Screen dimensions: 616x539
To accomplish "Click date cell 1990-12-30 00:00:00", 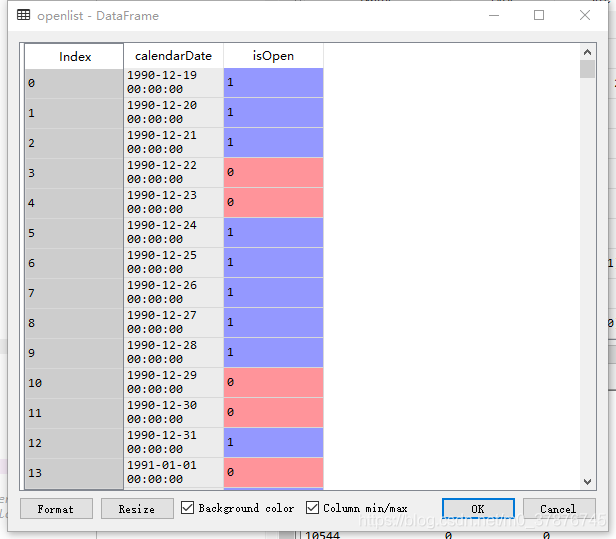I will 174,412.
